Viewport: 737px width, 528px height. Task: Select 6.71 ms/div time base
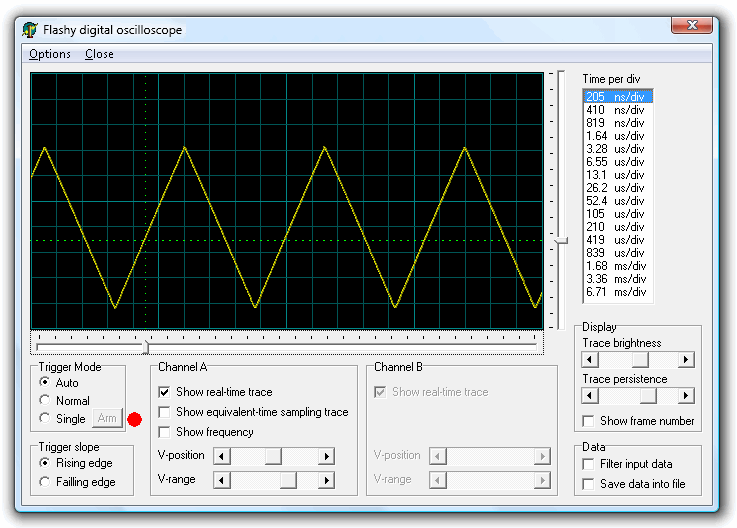click(618, 292)
